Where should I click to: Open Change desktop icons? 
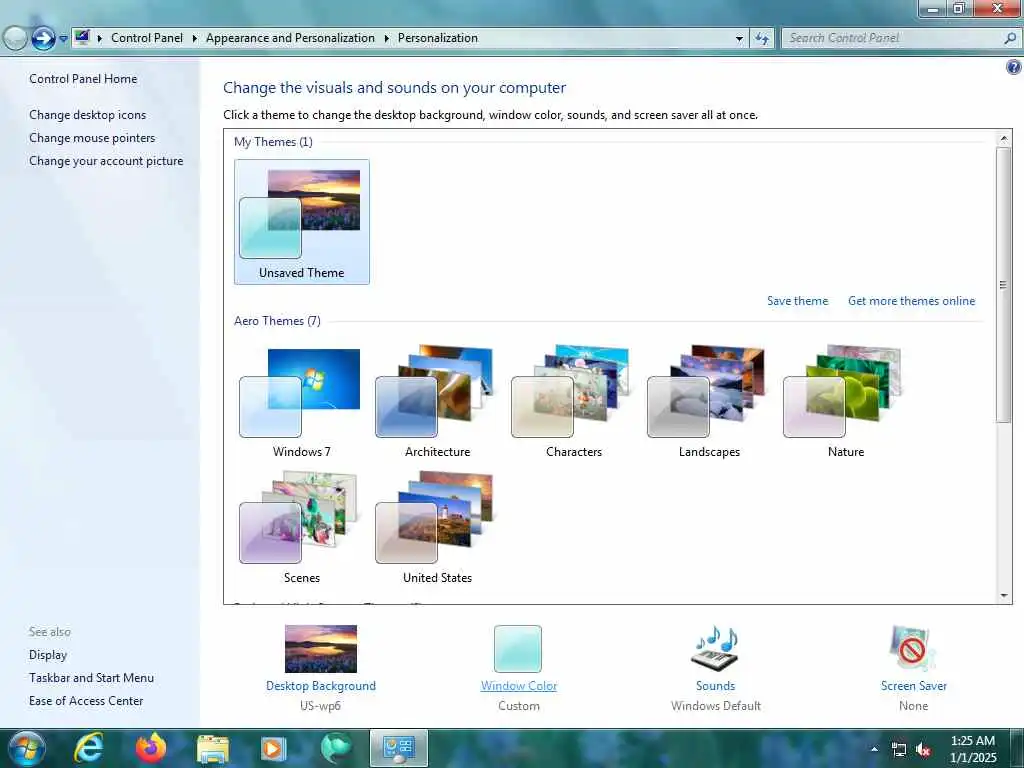[88, 115]
